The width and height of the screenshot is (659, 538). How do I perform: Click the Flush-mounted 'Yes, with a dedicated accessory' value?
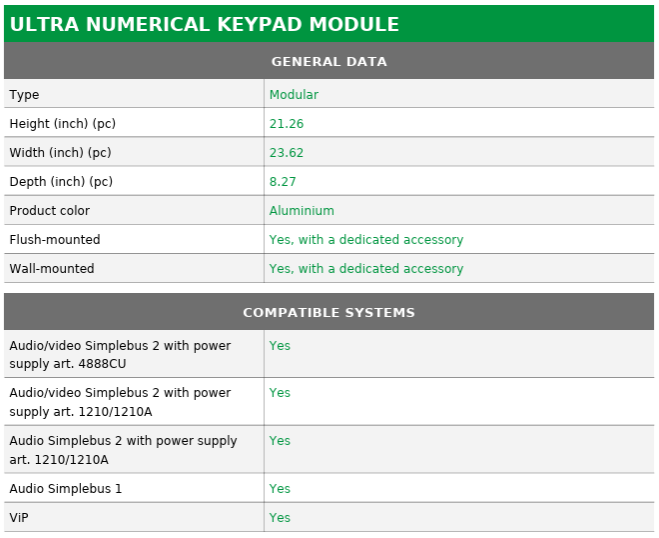tap(366, 240)
